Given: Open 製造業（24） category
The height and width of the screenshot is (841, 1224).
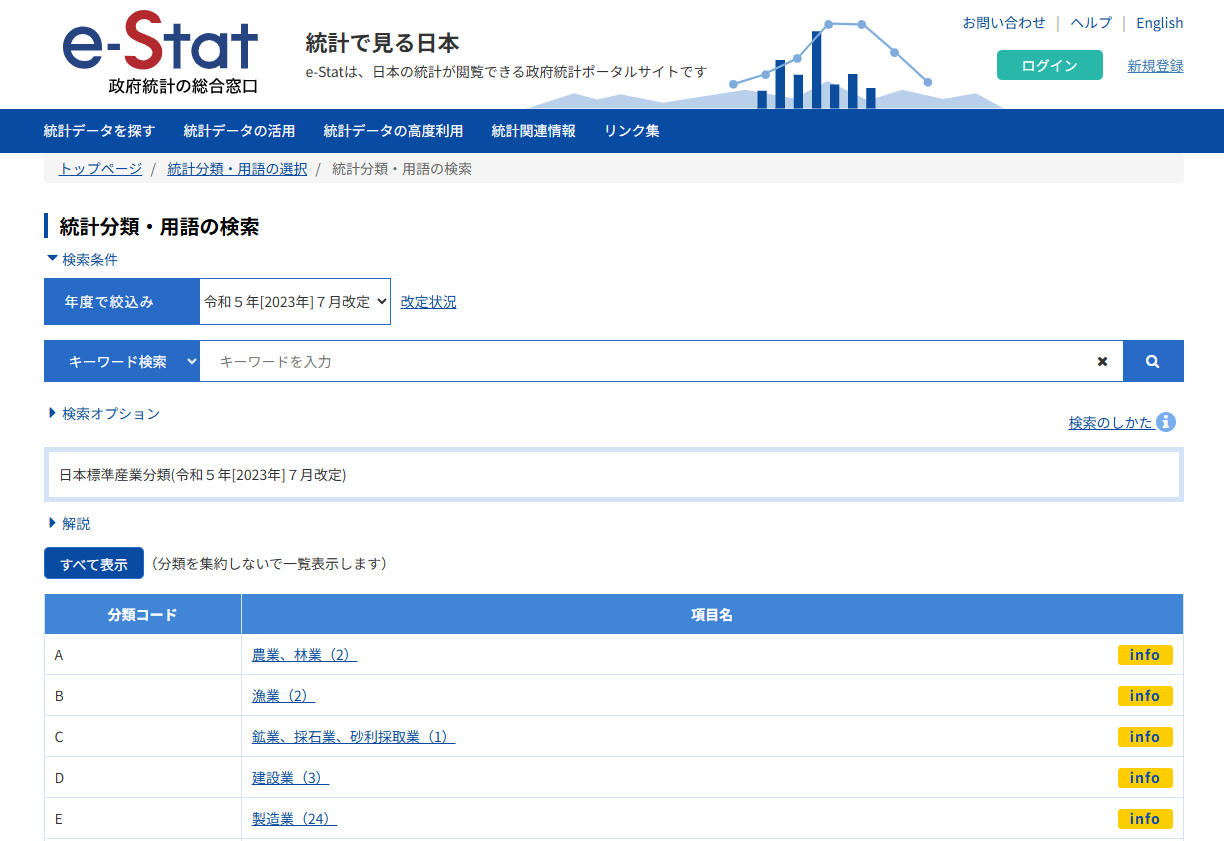Looking at the screenshot, I should click(294, 819).
